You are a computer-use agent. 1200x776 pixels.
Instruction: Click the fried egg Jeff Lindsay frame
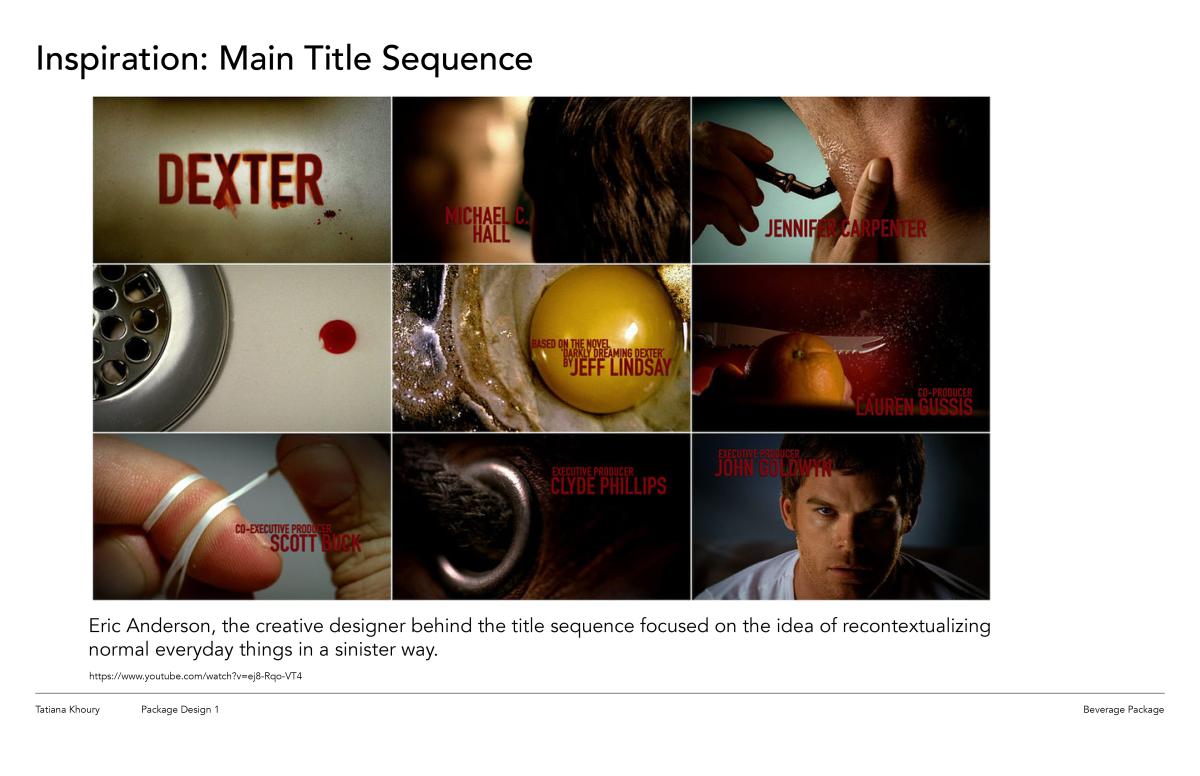click(541, 348)
